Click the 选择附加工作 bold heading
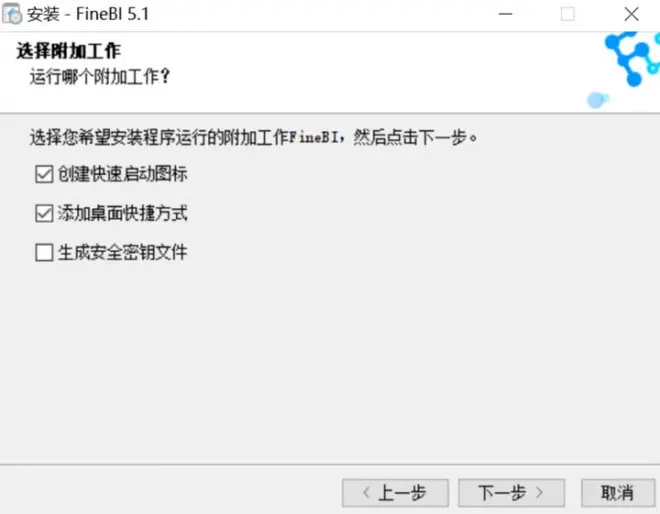 69,51
